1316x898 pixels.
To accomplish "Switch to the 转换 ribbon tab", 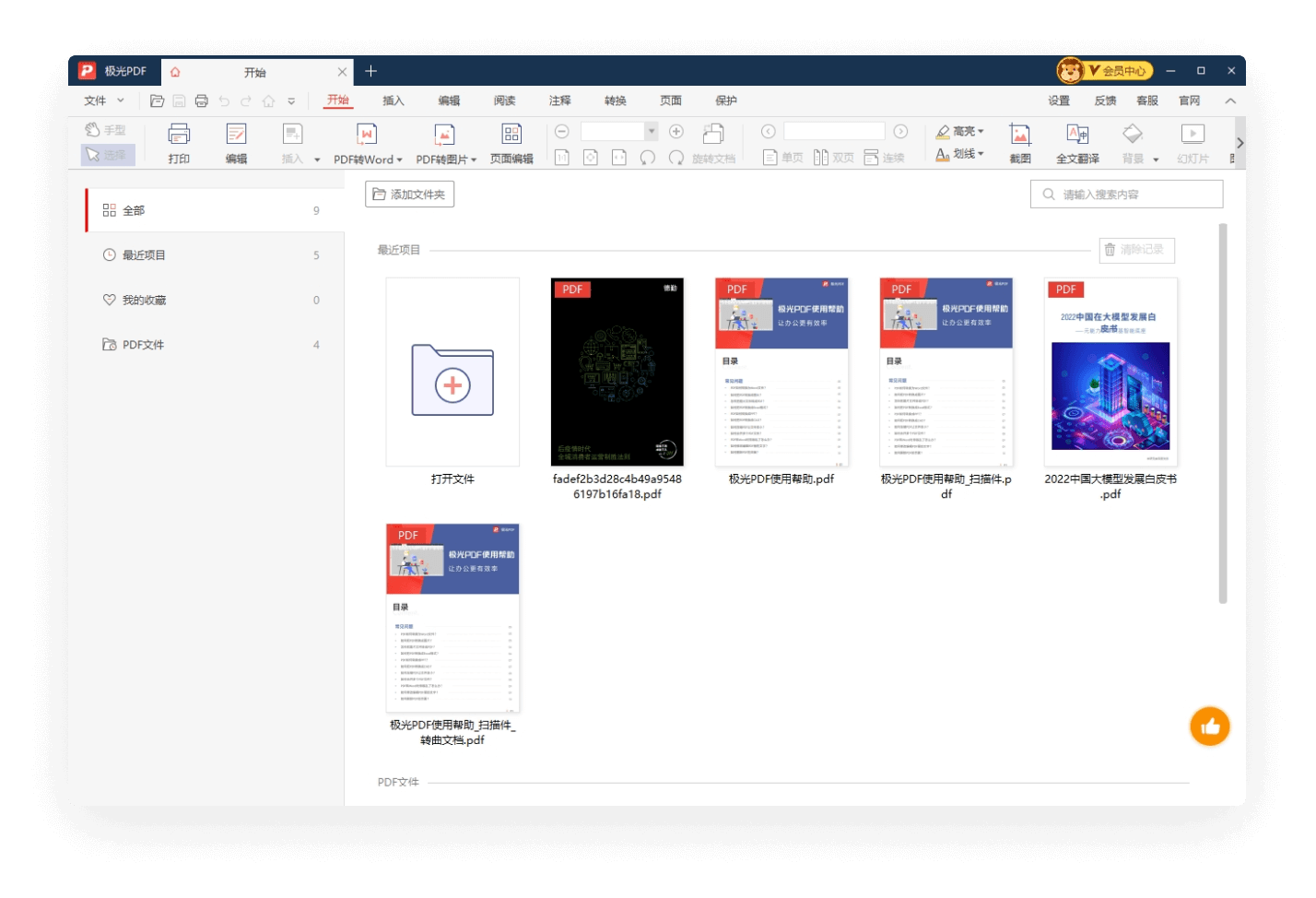I will [614, 100].
